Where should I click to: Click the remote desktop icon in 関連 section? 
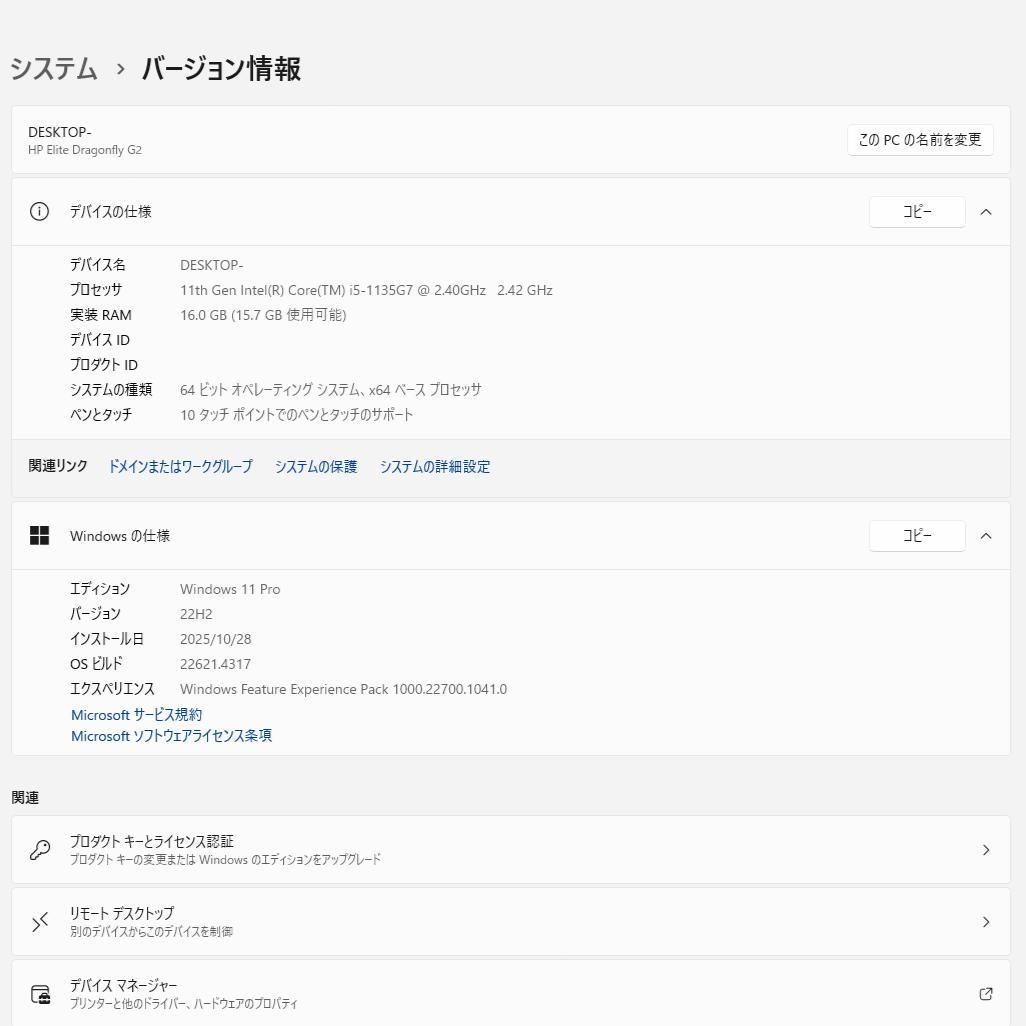tap(40, 921)
